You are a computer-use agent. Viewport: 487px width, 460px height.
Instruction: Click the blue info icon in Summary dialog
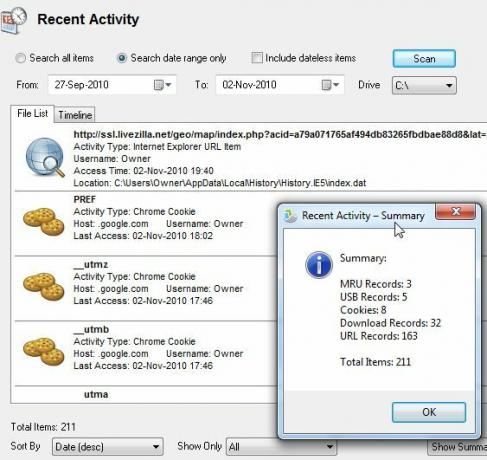[319, 265]
